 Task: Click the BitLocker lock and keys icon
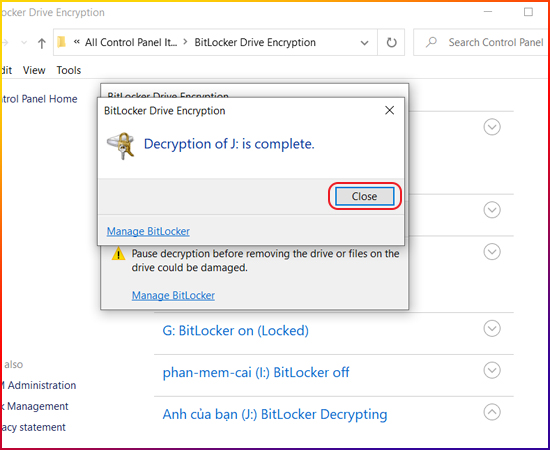coord(121,146)
